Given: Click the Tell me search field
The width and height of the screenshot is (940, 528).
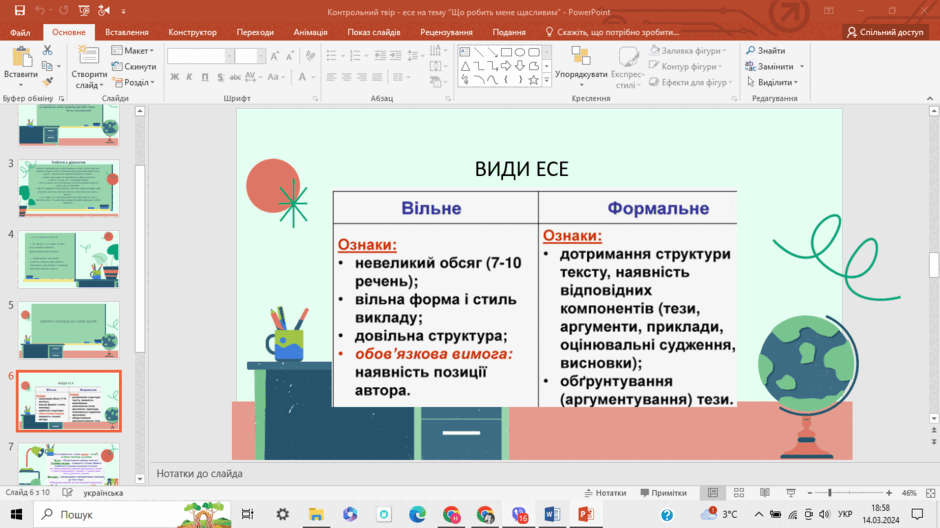Looking at the screenshot, I should tap(612, 32).
